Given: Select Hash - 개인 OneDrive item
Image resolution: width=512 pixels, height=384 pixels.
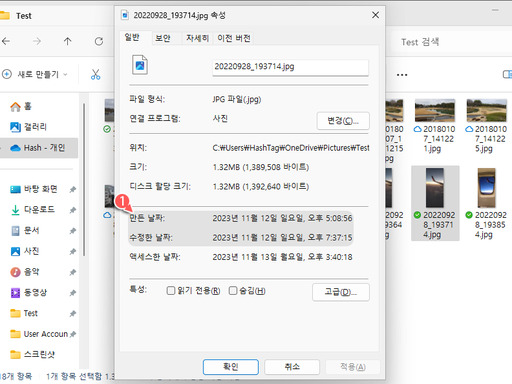Looking at the screenshot, I should click(x=38, y=148).
